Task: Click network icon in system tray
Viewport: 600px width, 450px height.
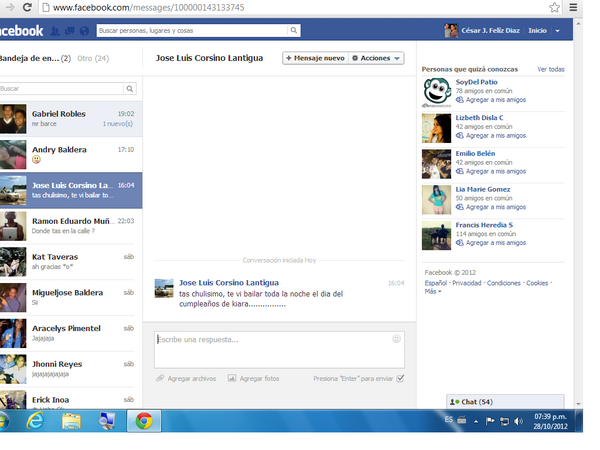Action: [x=505, y=421]
